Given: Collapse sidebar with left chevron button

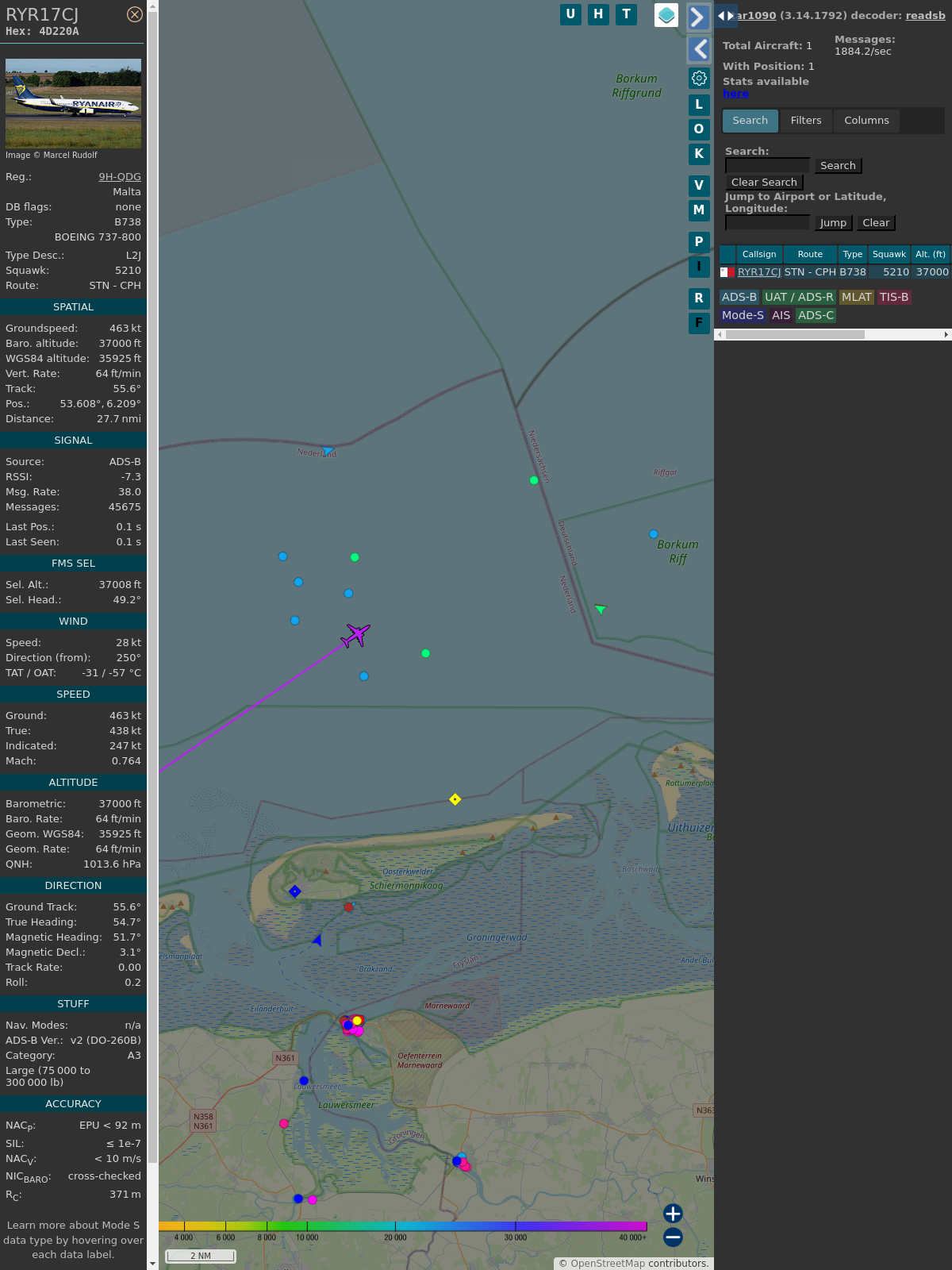Looking at the screenshot, I should [698, 49].
